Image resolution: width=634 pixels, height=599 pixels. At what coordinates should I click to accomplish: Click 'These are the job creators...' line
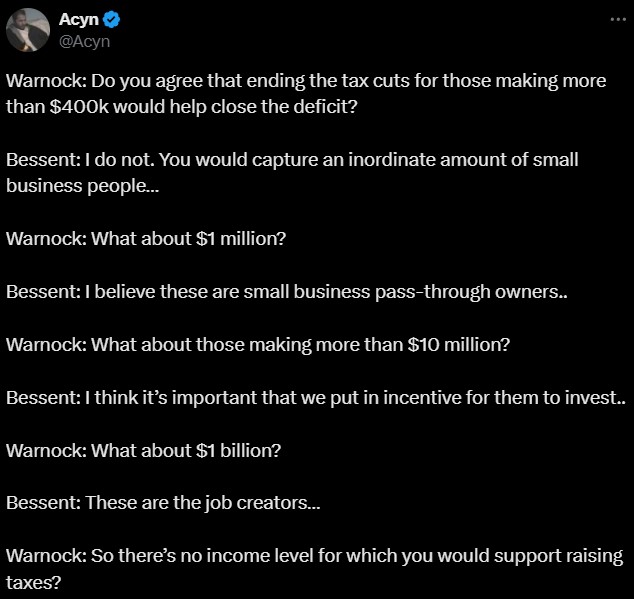click(163, 503)
